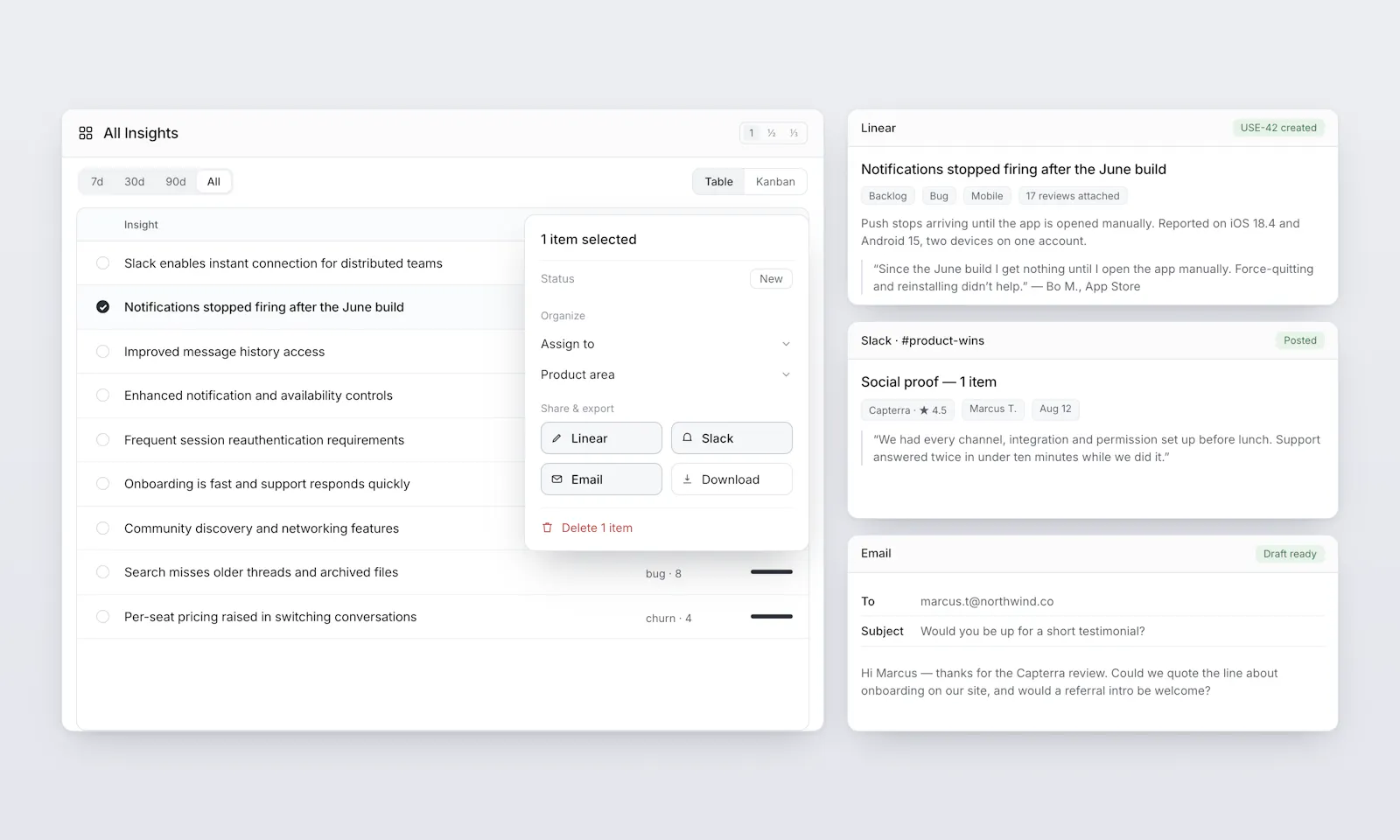
Task: Download the selected item
Action: (731, 479)
